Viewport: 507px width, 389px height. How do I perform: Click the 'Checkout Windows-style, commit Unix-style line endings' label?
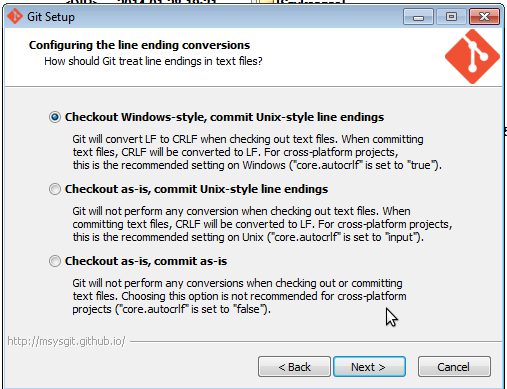tap(224, 117)
